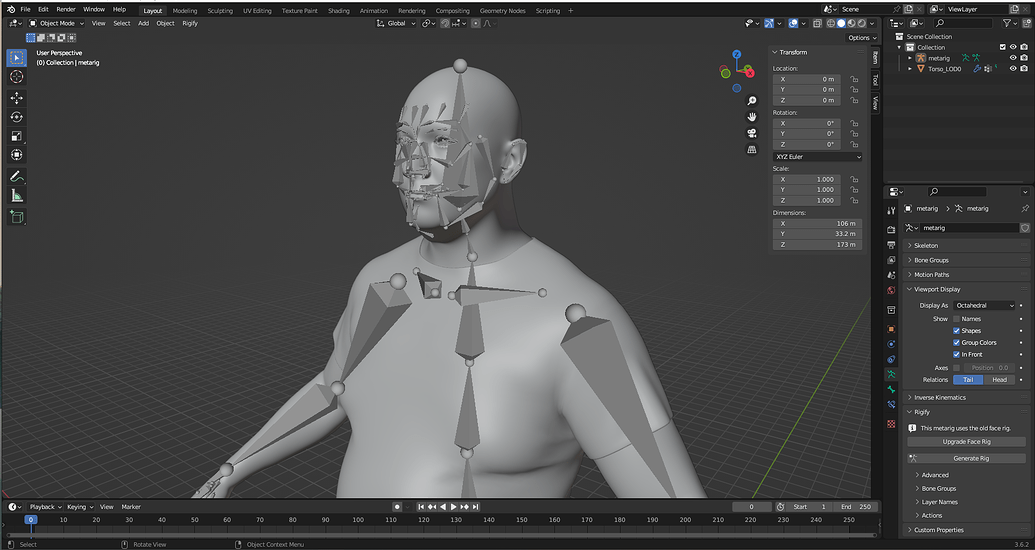Toggle X-ray mode in viewport header

(x=817, y=23)
